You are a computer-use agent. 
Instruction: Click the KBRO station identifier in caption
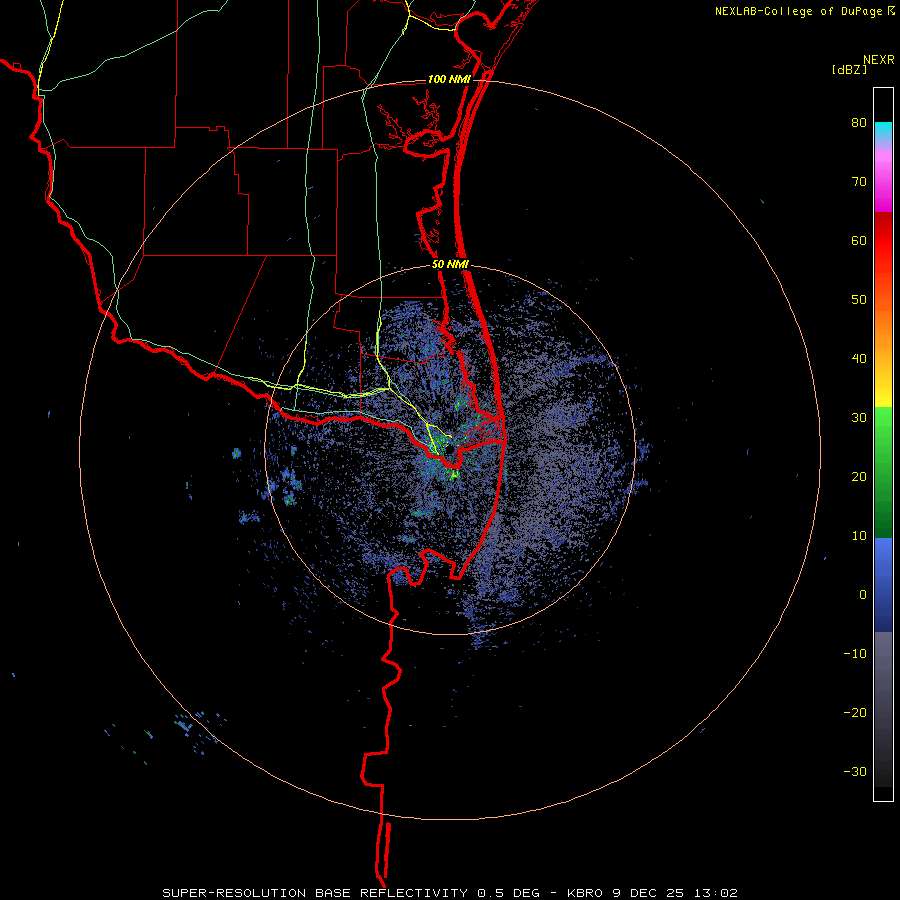585,893
